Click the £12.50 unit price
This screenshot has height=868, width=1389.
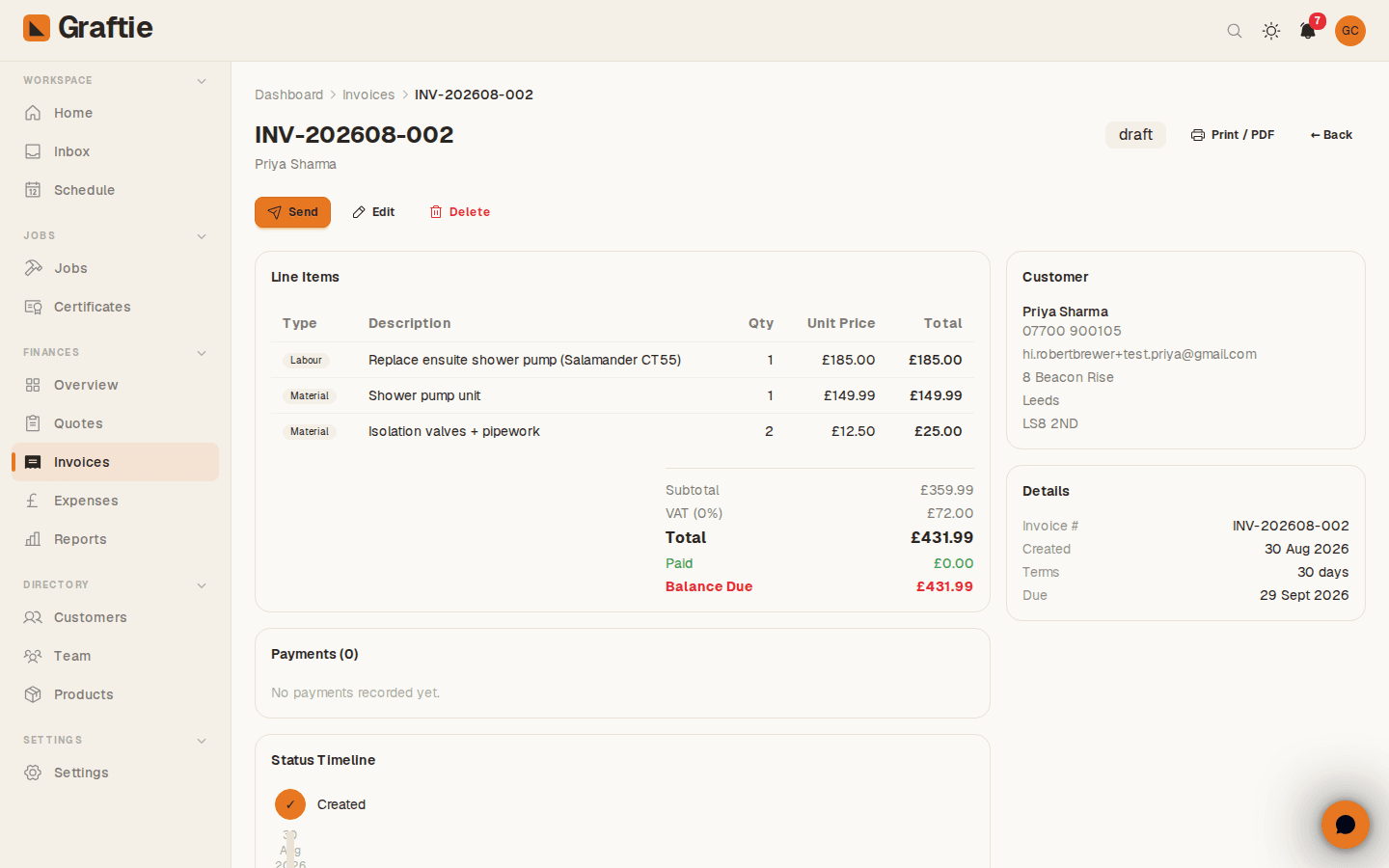click(x=853, y=431)
